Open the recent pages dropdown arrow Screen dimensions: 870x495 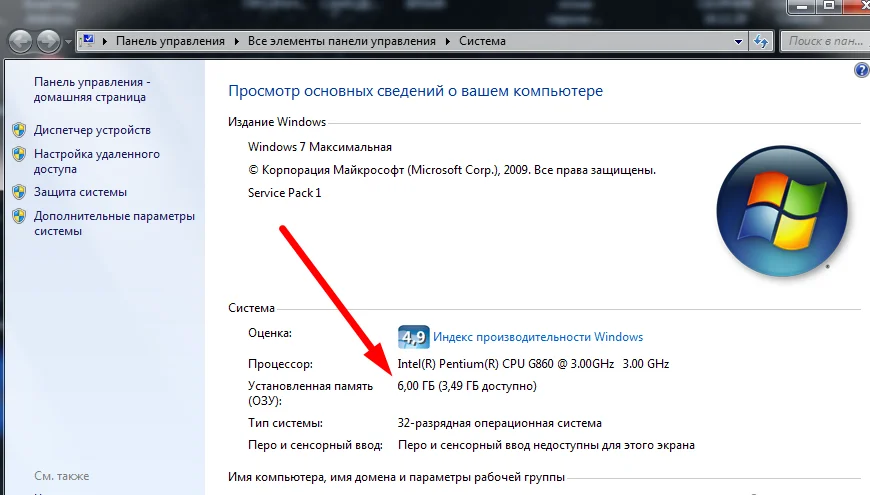click(x=68, y=42)
